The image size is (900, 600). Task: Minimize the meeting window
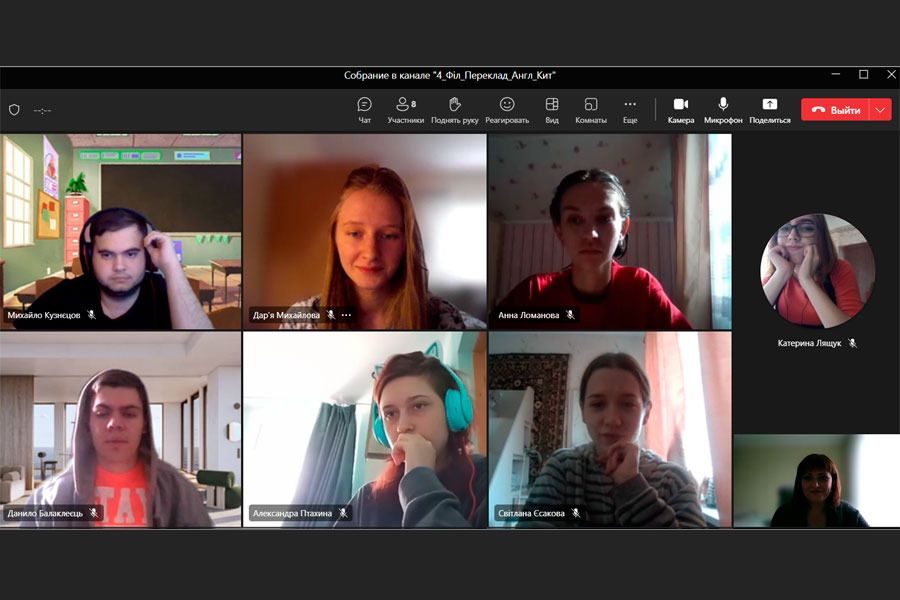(836, 75)
